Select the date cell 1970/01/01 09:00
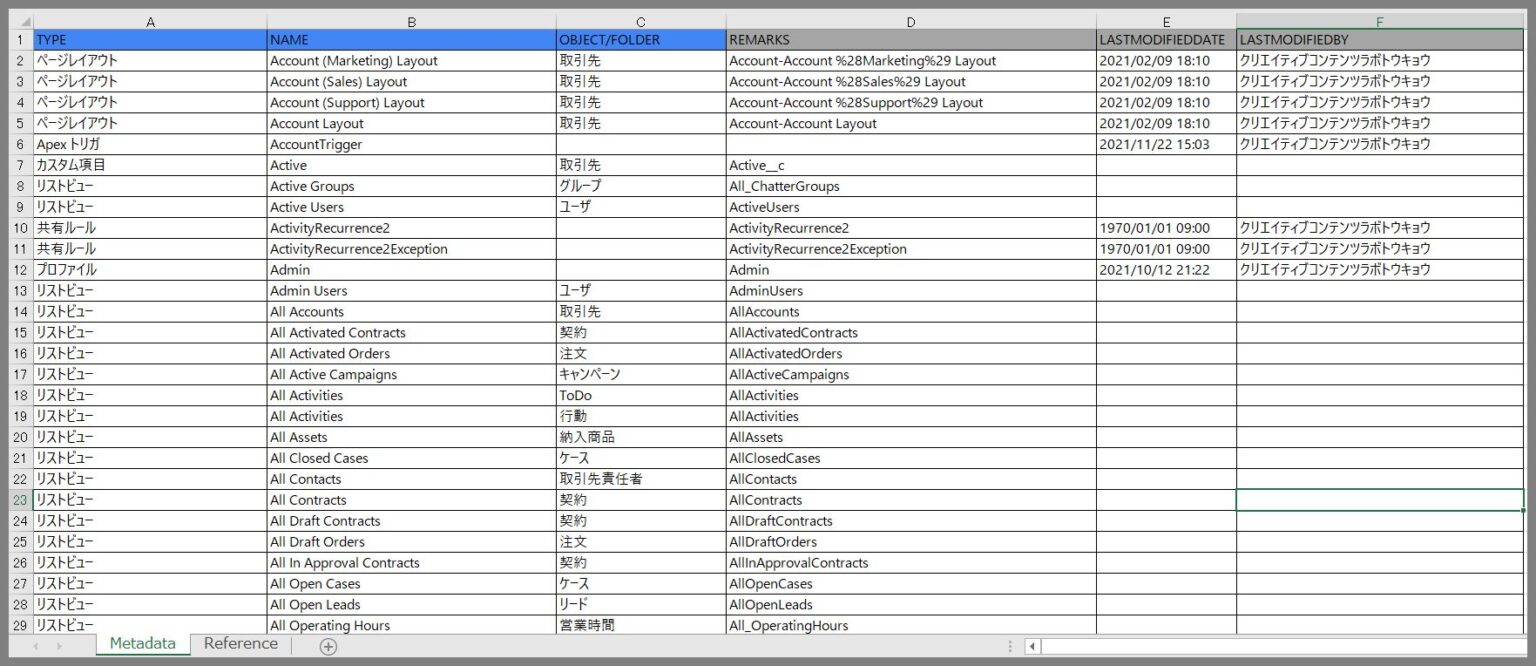 click(x=1166, y=228)
